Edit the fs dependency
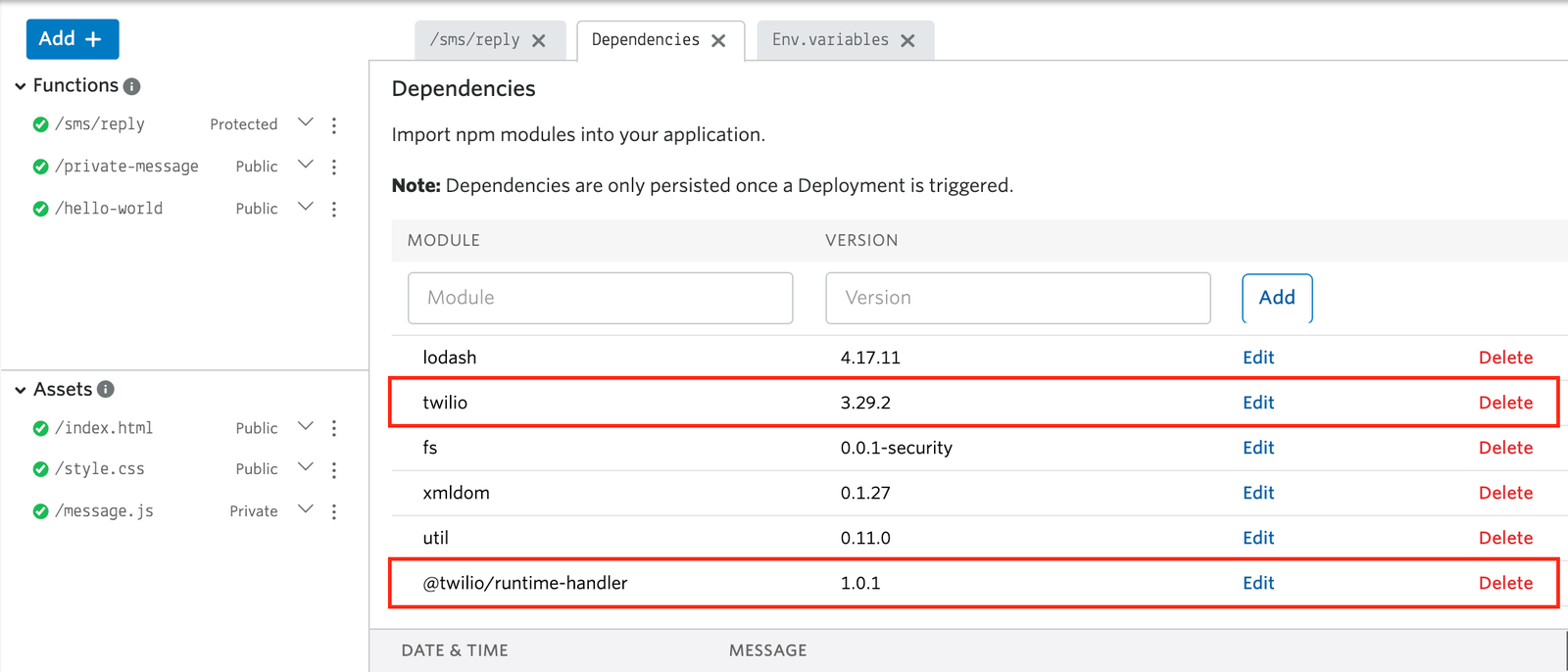Screen dimensions: 1568x672 1258,448
